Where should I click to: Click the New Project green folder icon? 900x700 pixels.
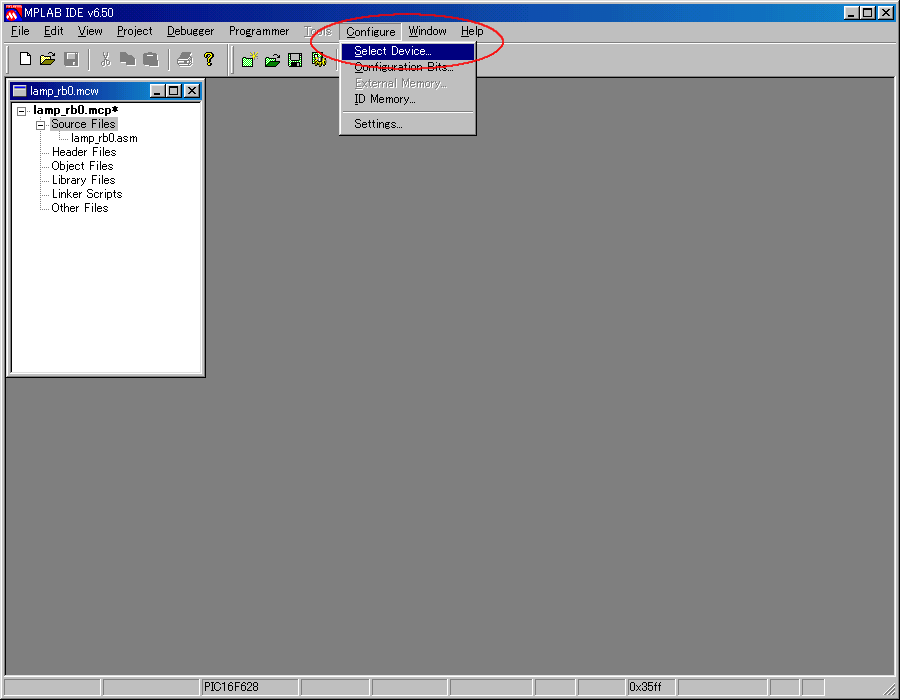point(249,60)
